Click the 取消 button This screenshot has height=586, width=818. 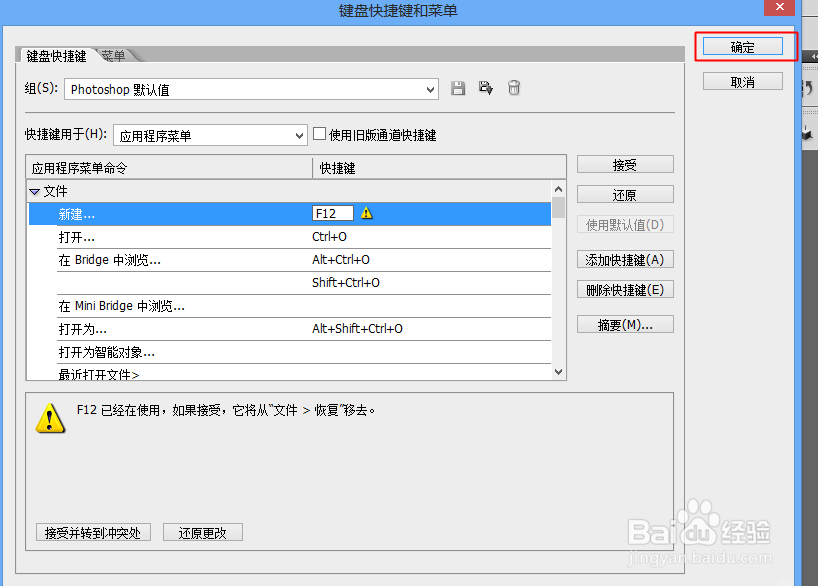click(741, 81)
